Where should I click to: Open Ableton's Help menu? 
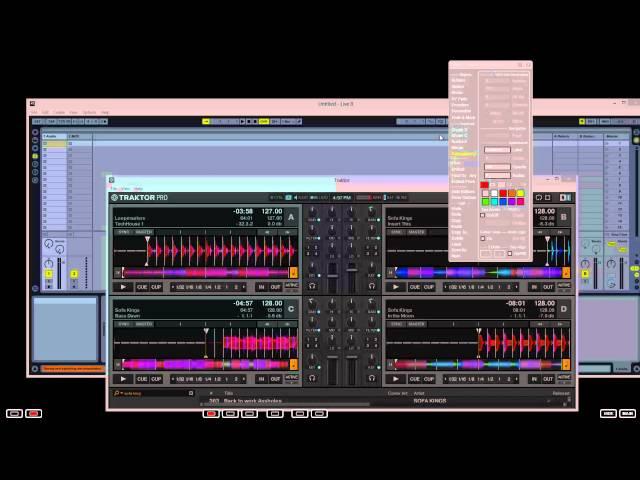tap(105, 112)
